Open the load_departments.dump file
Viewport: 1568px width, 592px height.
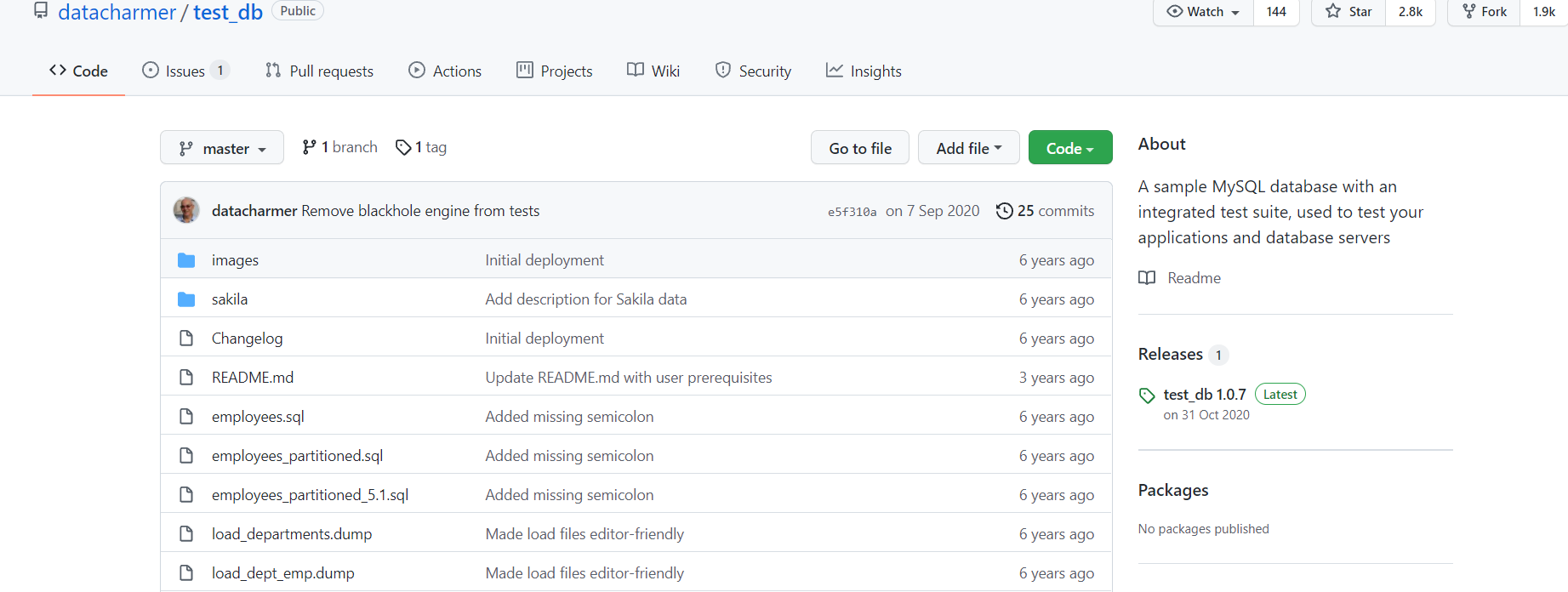tap(292, 534)
